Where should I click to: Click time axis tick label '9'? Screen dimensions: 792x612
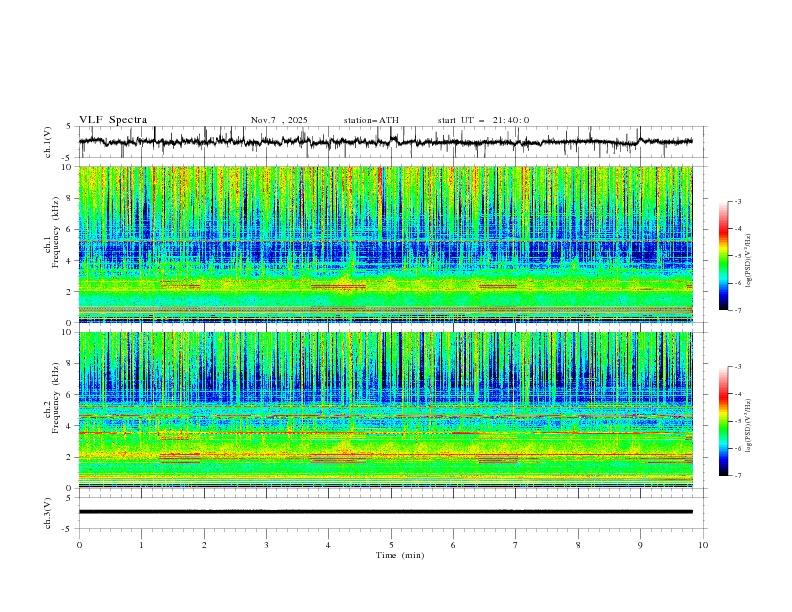tap(640, 545)
